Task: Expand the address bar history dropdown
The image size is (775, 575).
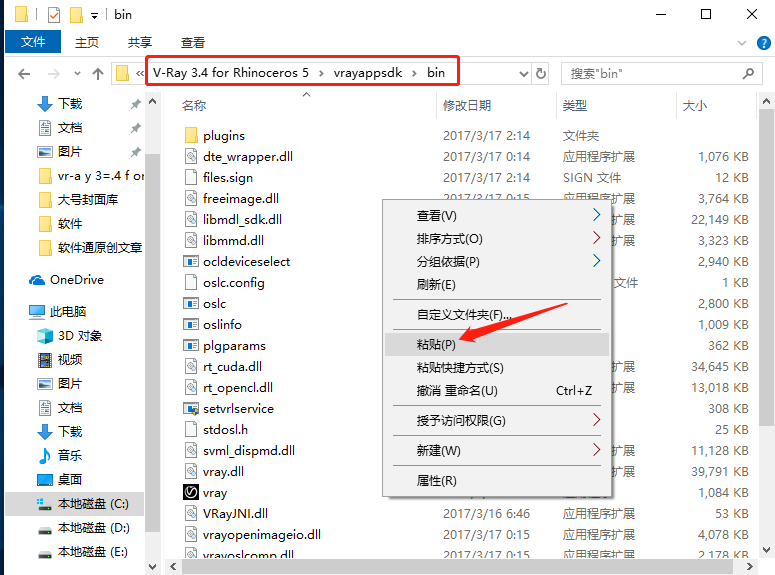Action: 524,74
